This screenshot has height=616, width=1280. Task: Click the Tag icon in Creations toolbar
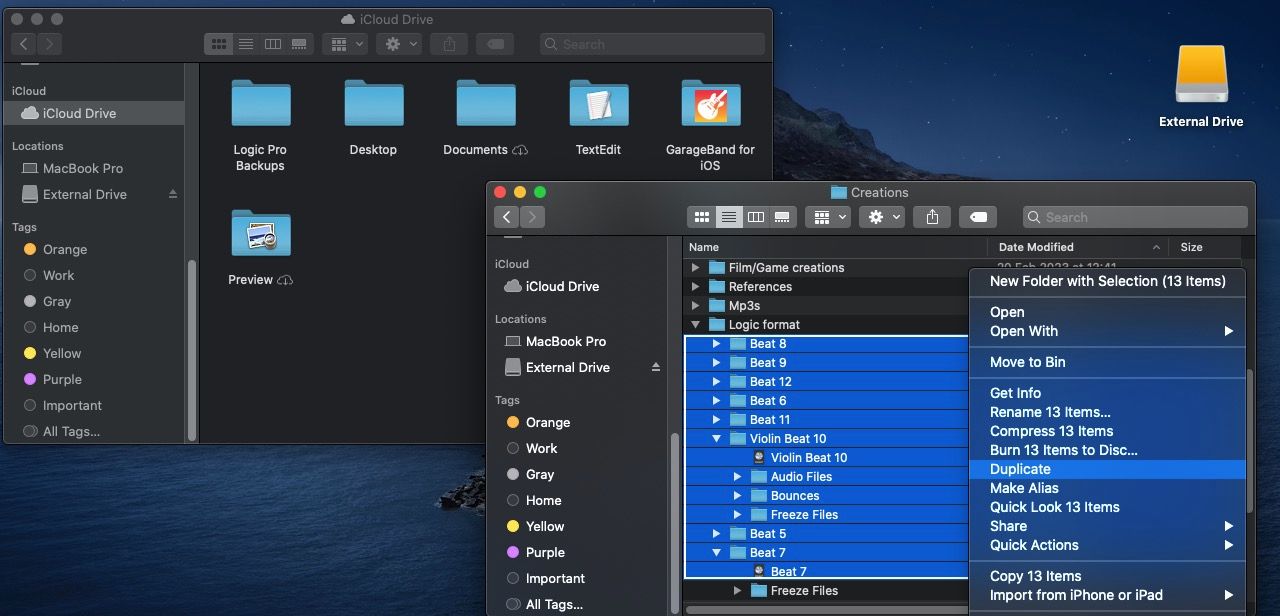(x=977, y=216)
